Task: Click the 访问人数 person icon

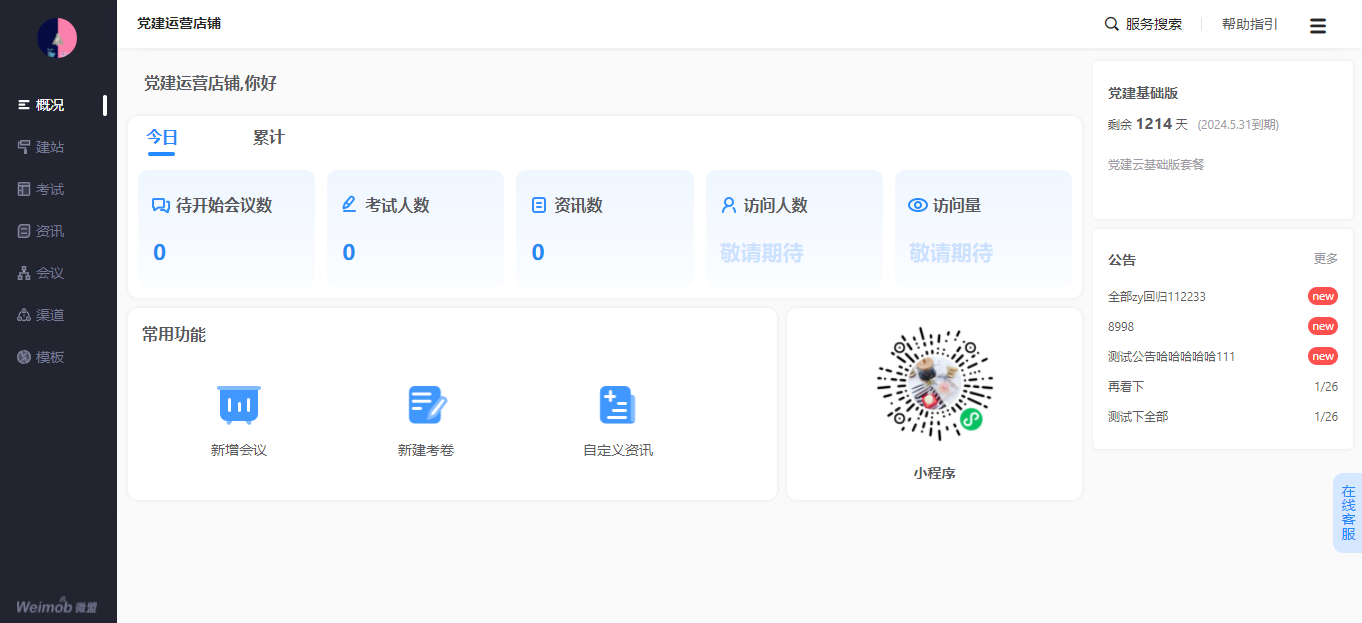Action: coord(729,205)
